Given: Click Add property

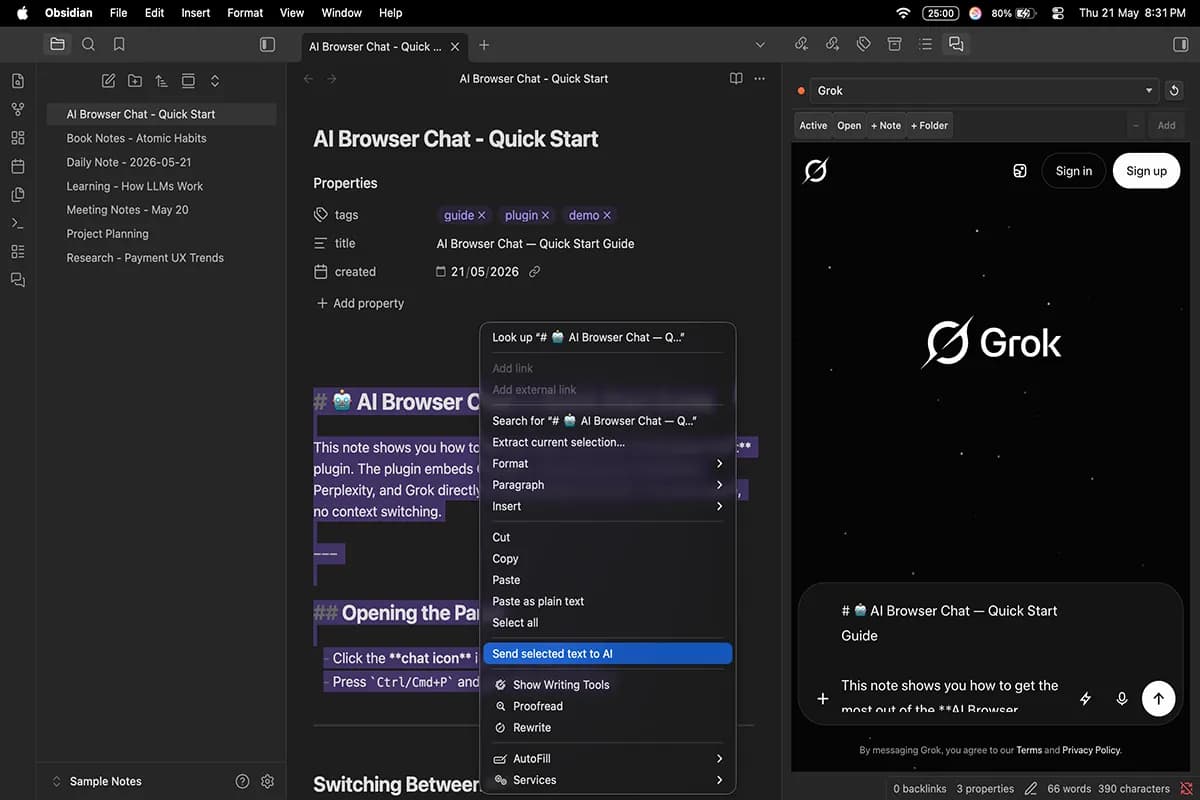Looking at the screenshot, I should (360, 303).
